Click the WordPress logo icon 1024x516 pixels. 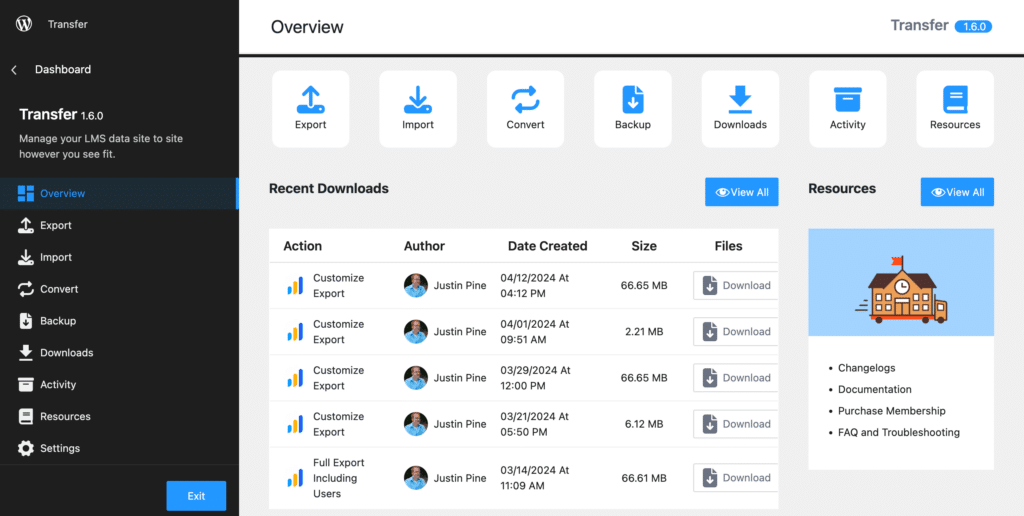click(x=24, y=24)
